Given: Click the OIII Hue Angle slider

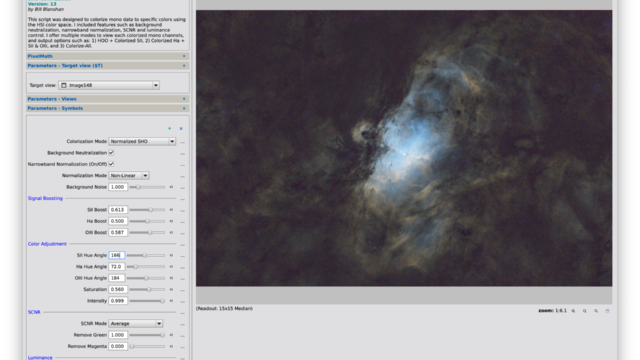Looking at the screenshot, I should pyautogui.click(x=146, y=278).
